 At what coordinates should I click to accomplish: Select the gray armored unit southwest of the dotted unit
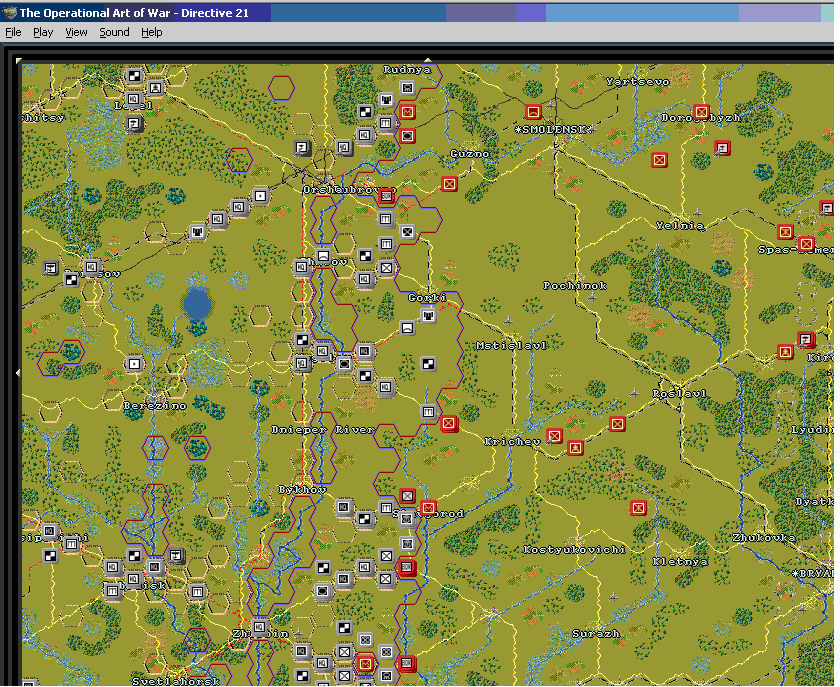pos(197,232)
